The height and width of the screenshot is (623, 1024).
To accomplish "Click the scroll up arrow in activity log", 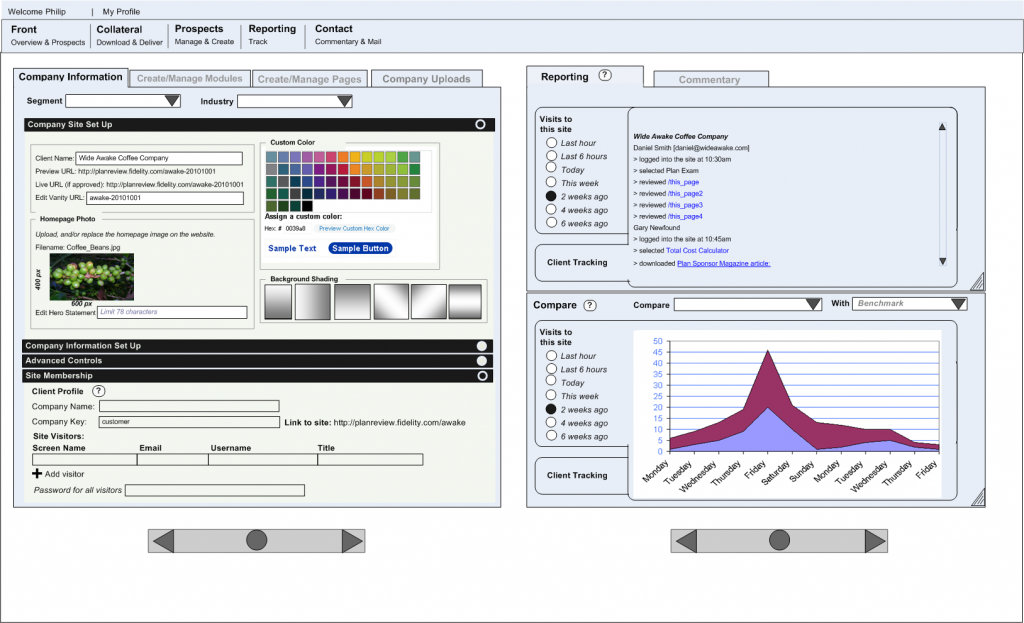I will (x=942, y=127).
